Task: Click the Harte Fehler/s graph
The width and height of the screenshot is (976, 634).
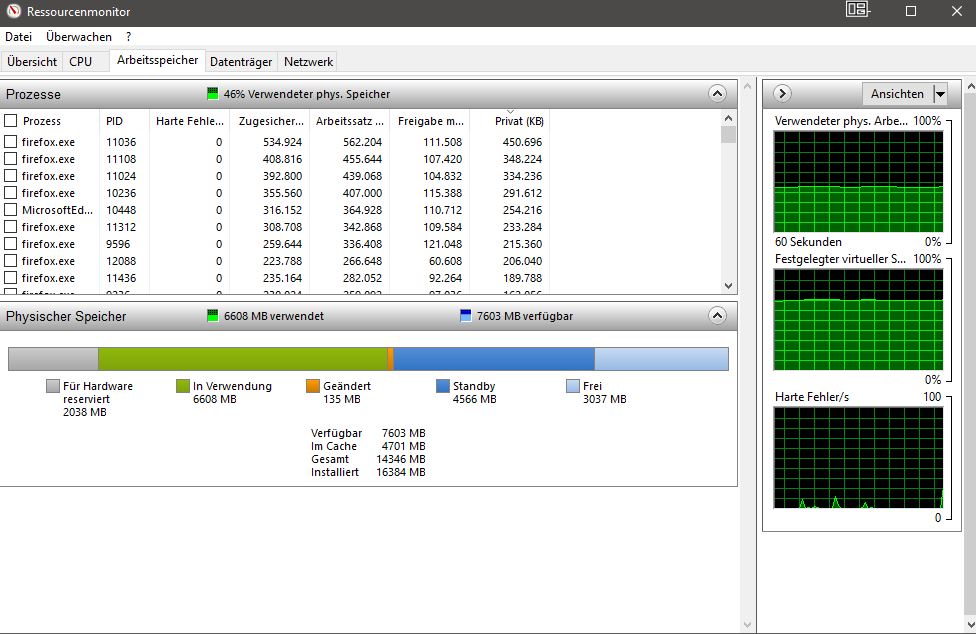Action: tap(858, 457)
